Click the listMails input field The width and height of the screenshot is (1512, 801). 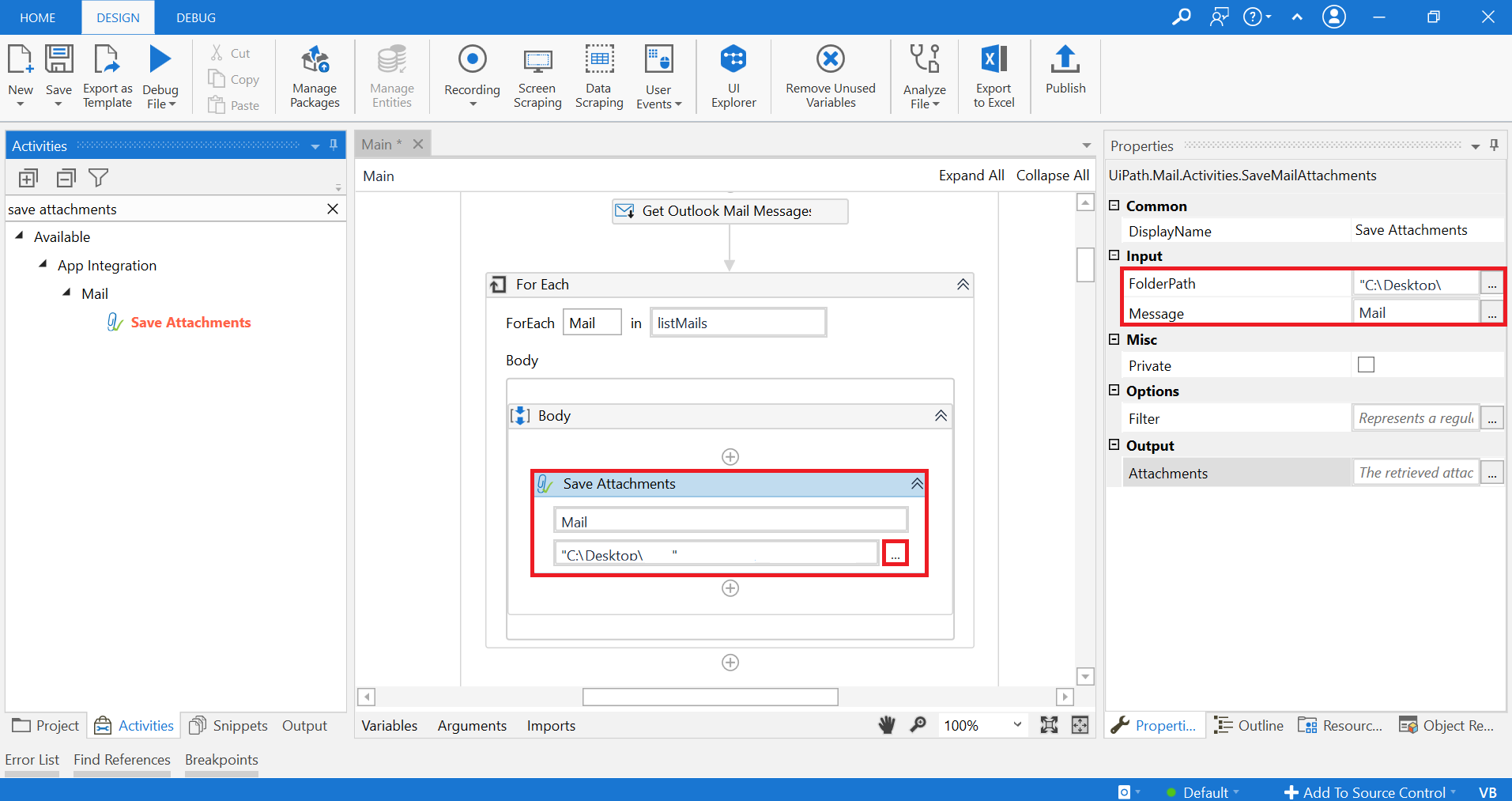pyautogui.click(x=738, y=323)
